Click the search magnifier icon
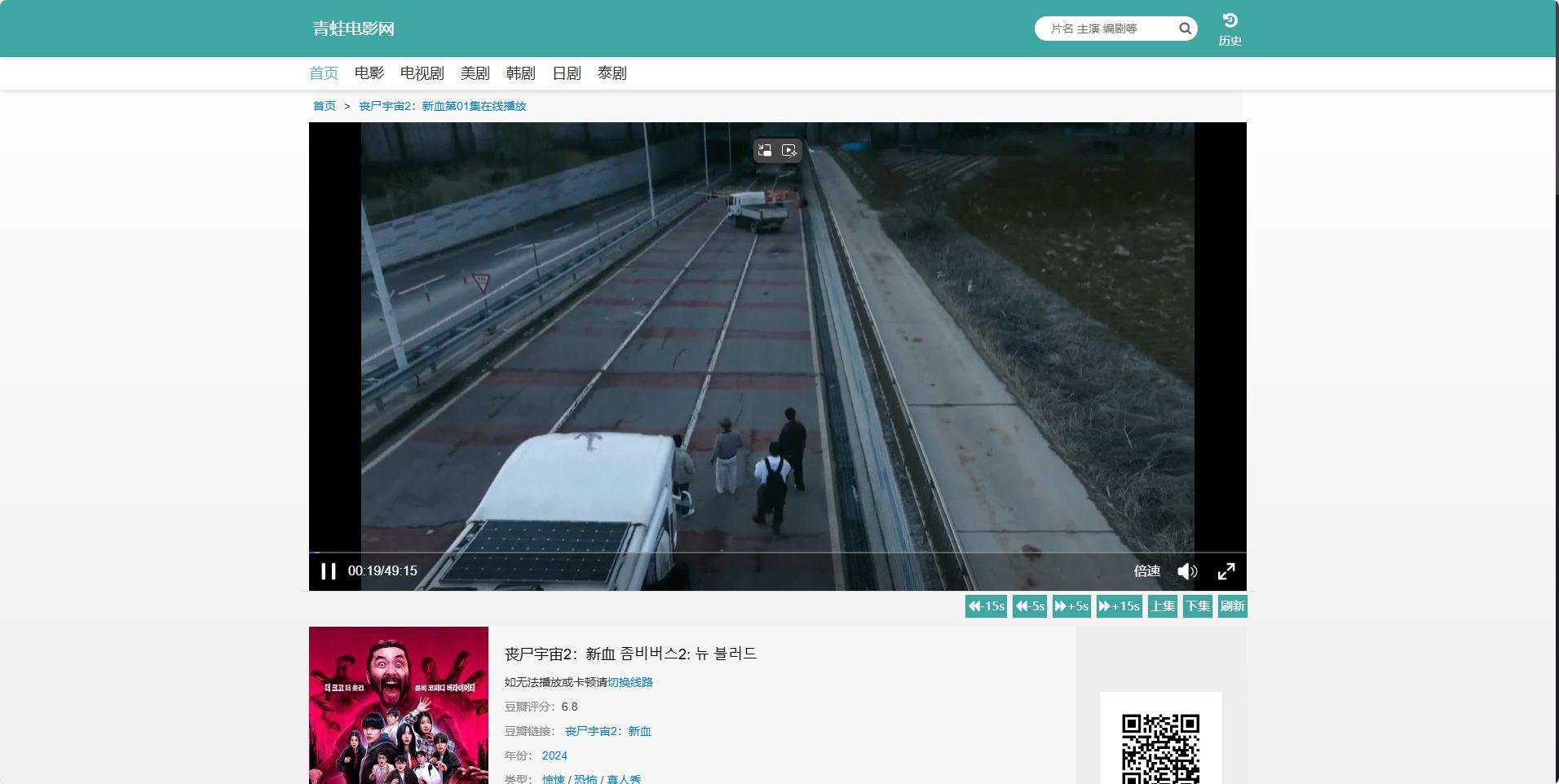This screenshot has width=1559, height=784. coord(1185,29)
